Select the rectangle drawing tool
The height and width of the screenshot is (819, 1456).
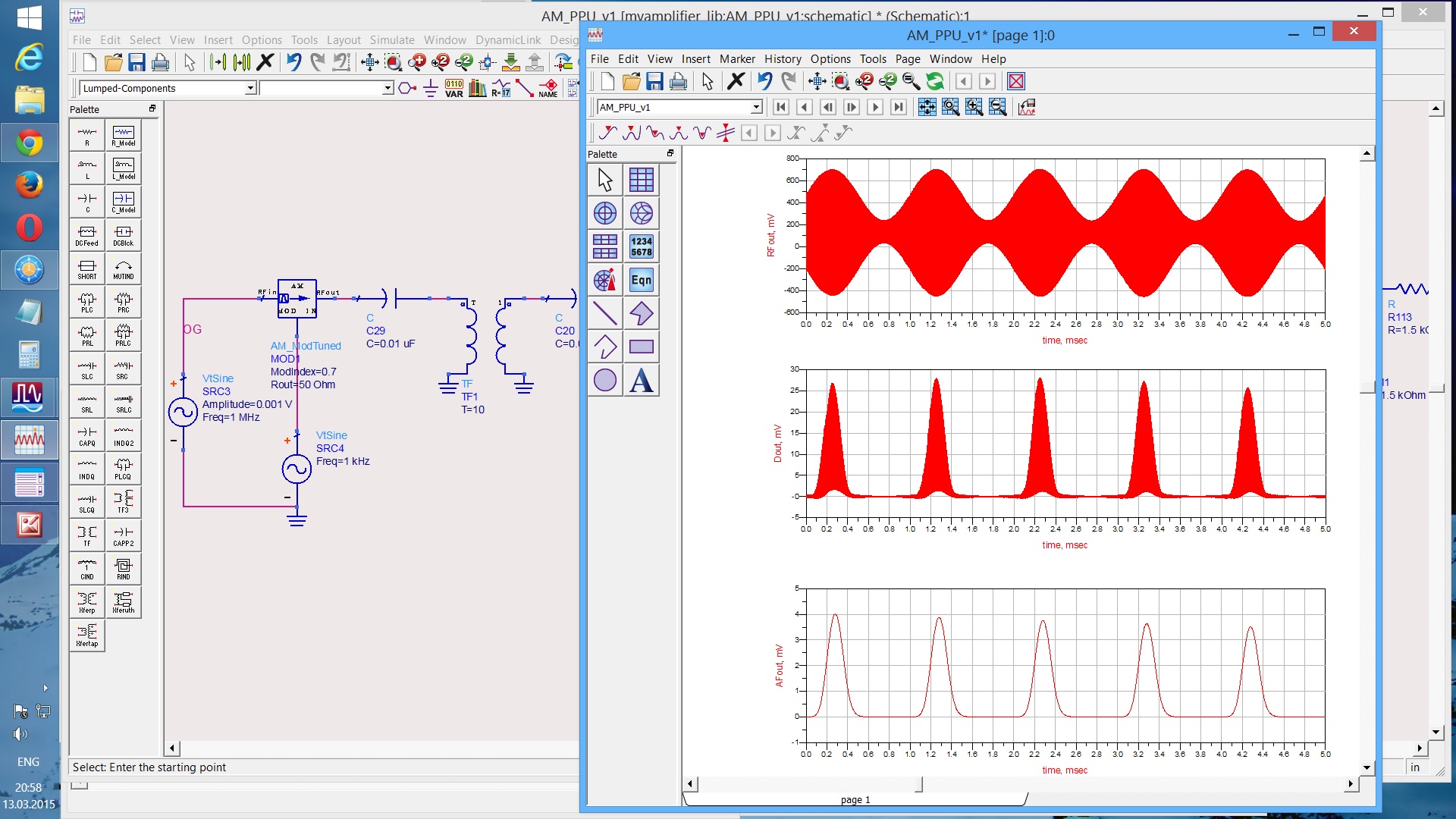[x=642, y=347]
